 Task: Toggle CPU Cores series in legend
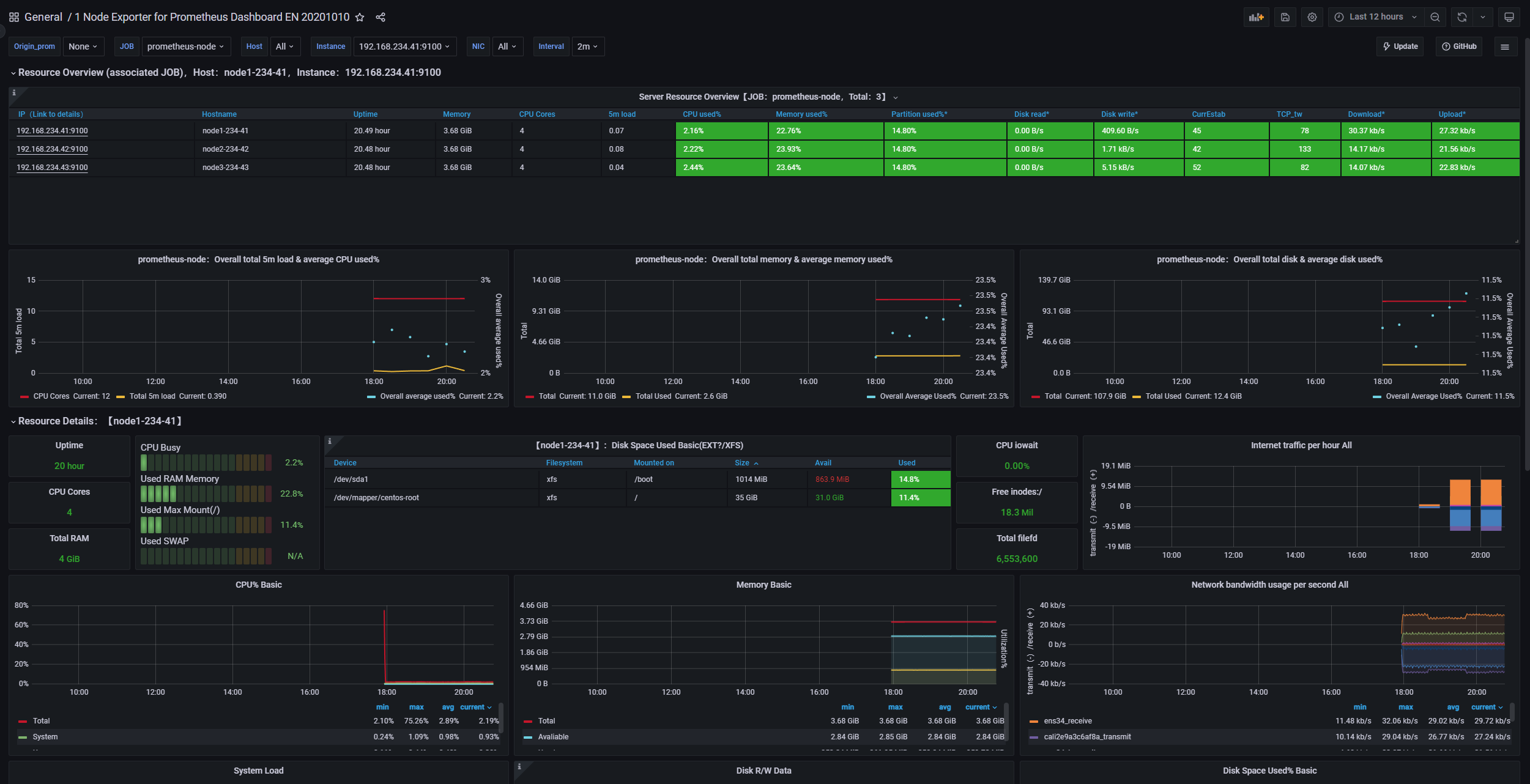click(x=51, y=396)
